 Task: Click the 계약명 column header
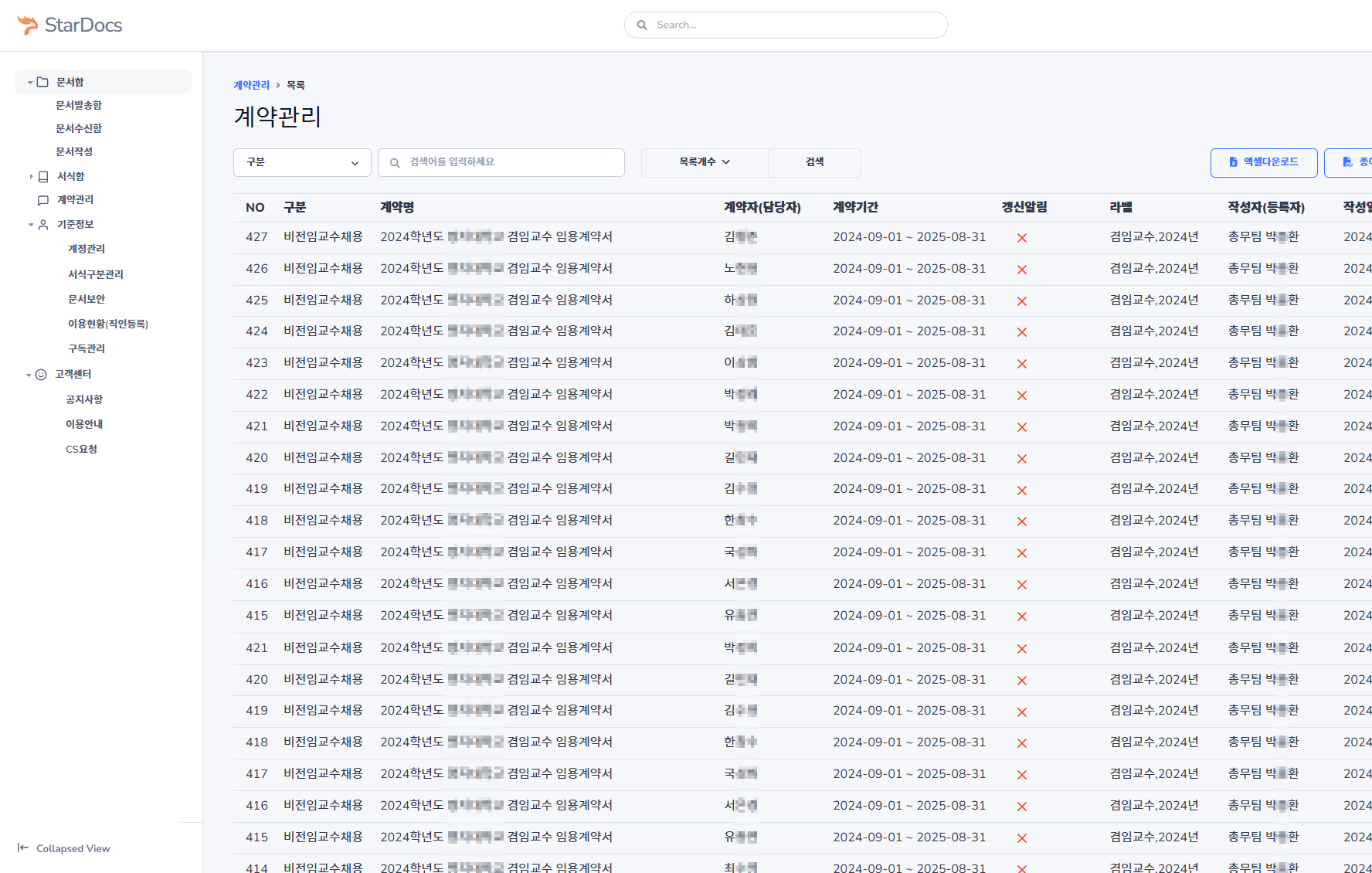397,207
